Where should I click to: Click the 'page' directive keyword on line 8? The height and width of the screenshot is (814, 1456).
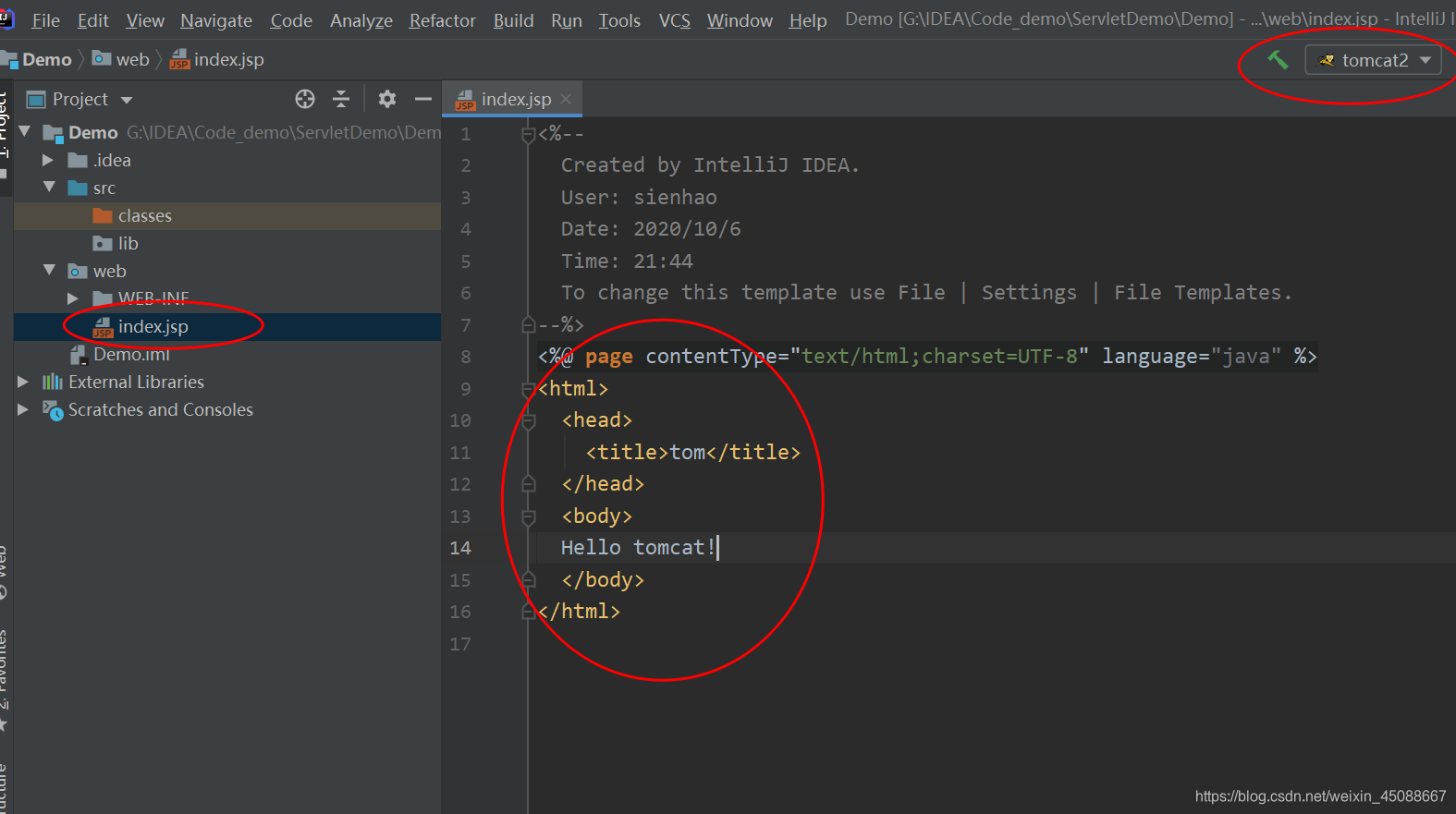click(609, 357)
